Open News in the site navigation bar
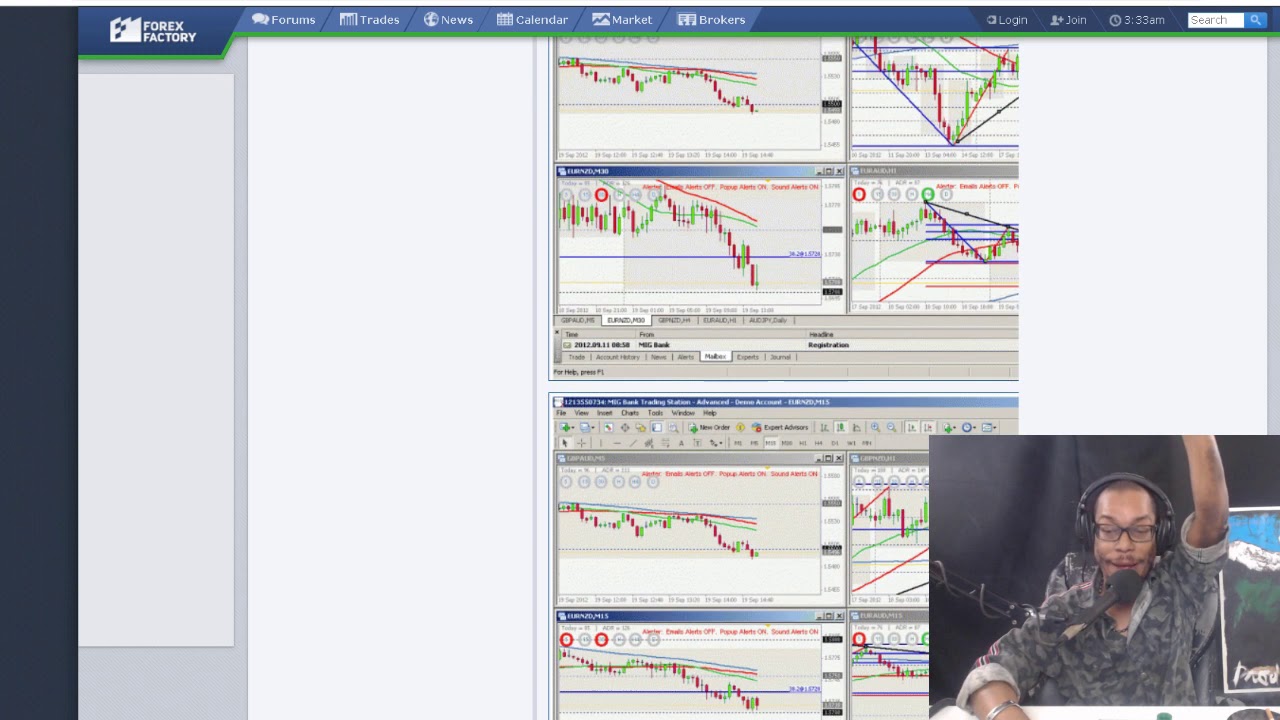Viewport: 1280px width, 720px height. tap(448, 20)
